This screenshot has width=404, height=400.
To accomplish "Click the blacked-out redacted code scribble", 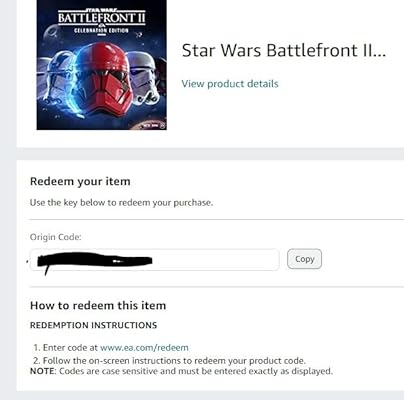I will (95, 260).
